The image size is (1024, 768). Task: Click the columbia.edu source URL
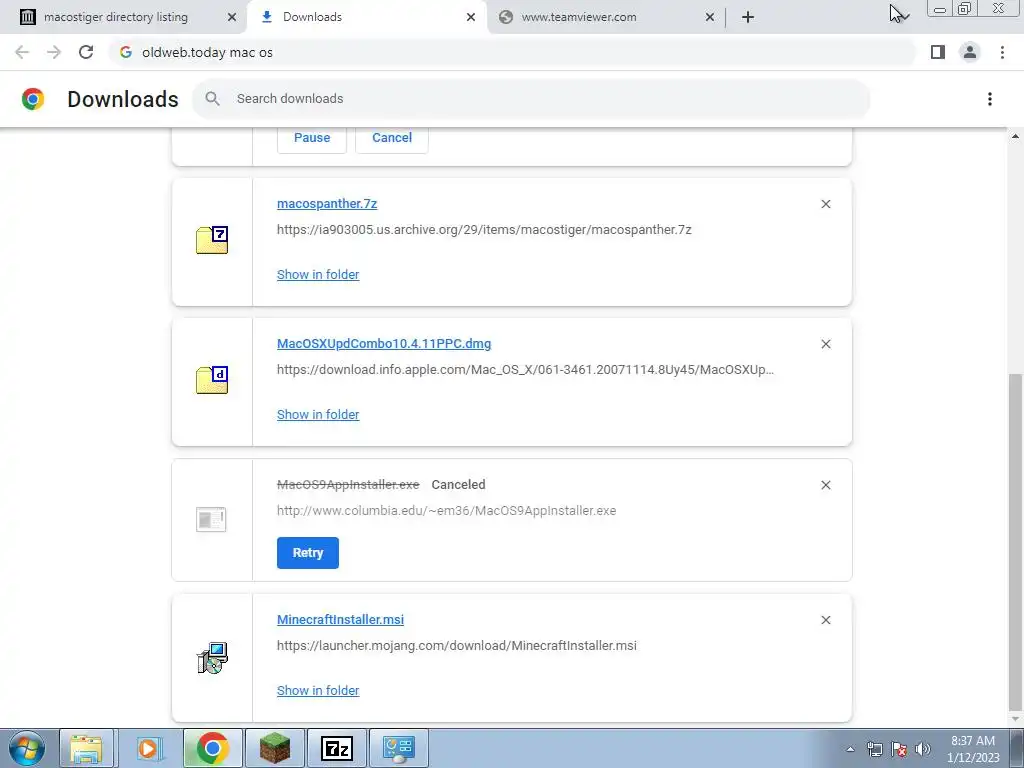pos(447,511)
